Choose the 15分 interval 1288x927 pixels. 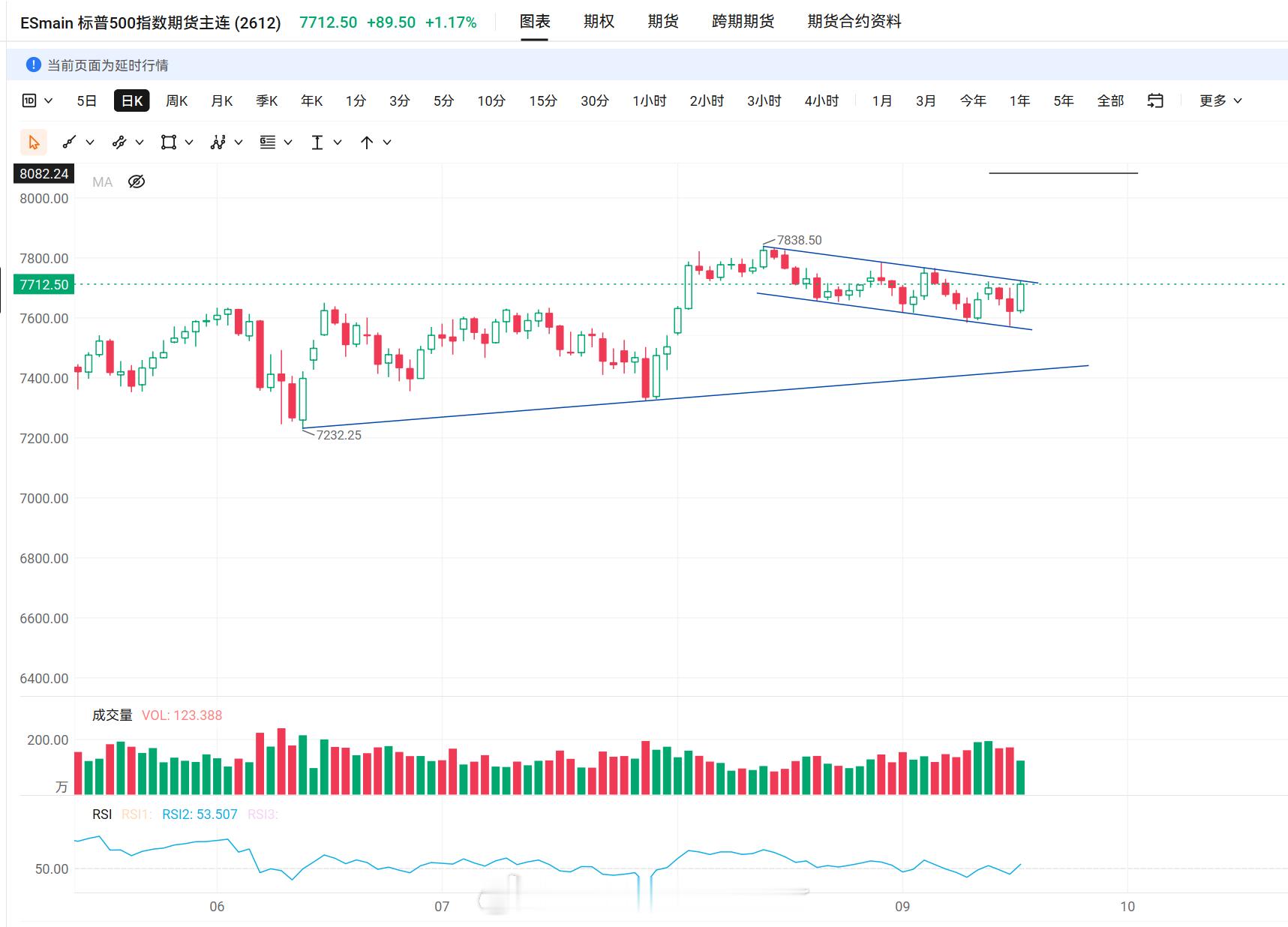pyautogui.click(x=543, y=100)
